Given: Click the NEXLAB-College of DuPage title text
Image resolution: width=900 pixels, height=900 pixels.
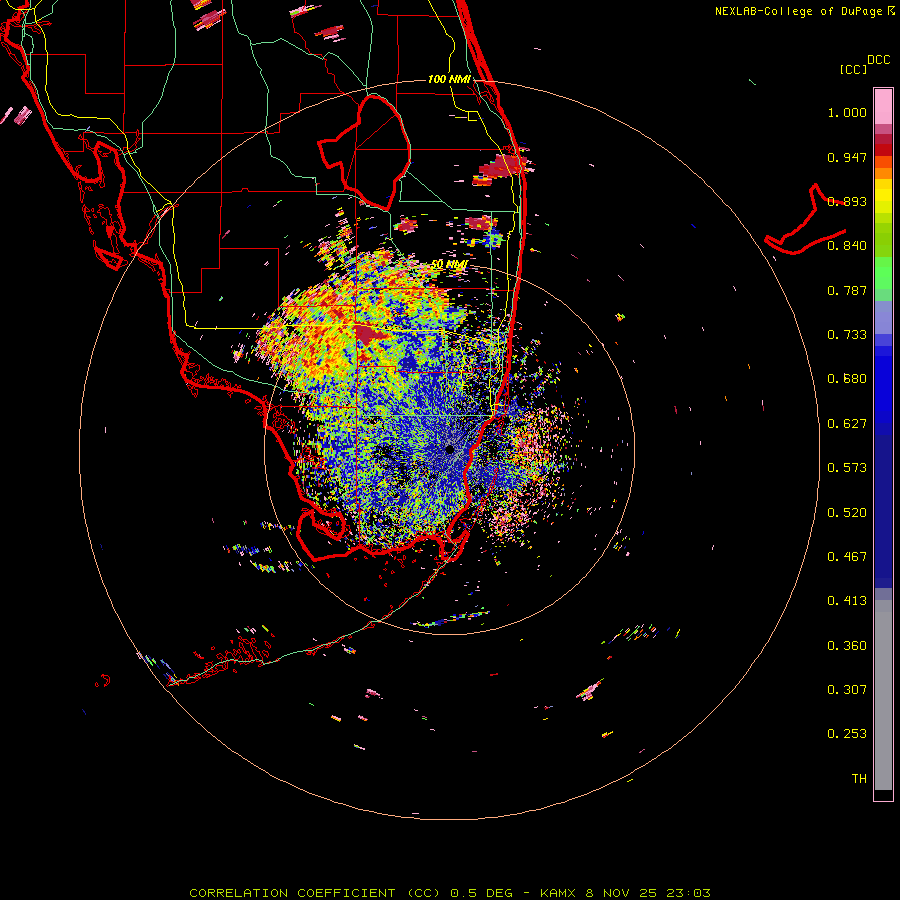Looking at the screenshot, I should coord(804,11).
